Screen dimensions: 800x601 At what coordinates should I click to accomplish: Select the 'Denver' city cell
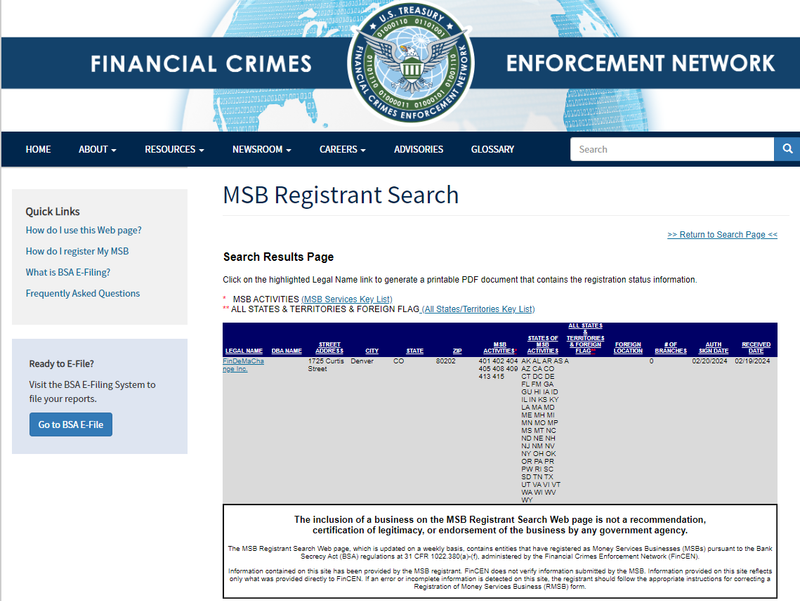tap(362, 361)
